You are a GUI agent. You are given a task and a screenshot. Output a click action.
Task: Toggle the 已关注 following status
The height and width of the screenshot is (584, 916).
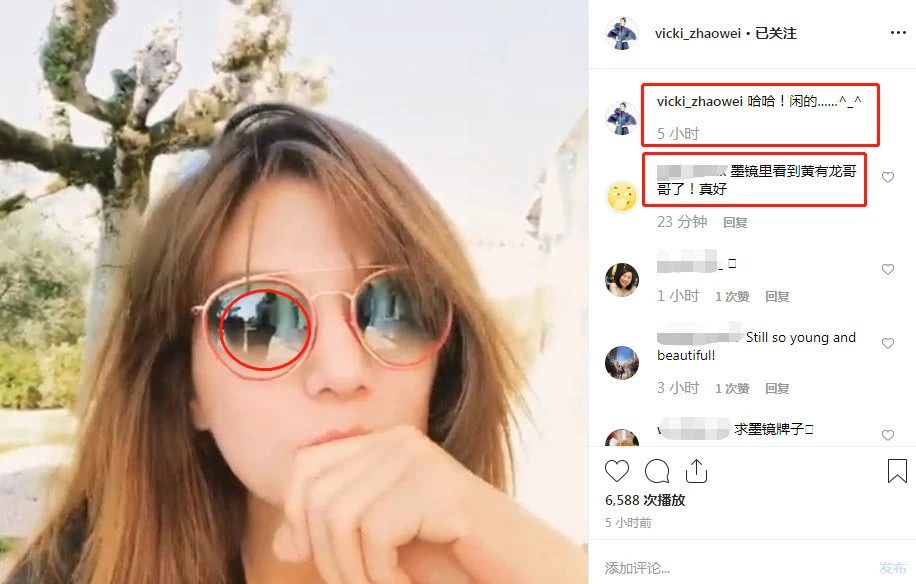click(x=776, y=33)
